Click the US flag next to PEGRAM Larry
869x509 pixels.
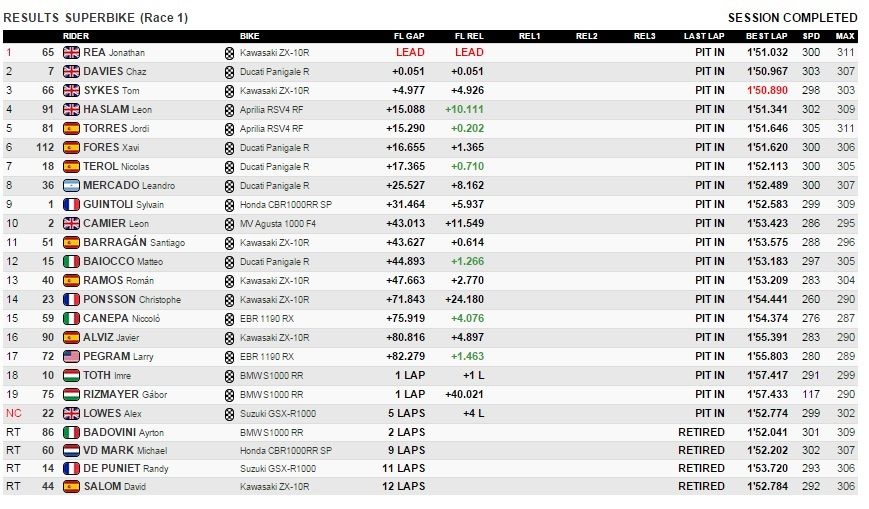[x=71, y=357]
